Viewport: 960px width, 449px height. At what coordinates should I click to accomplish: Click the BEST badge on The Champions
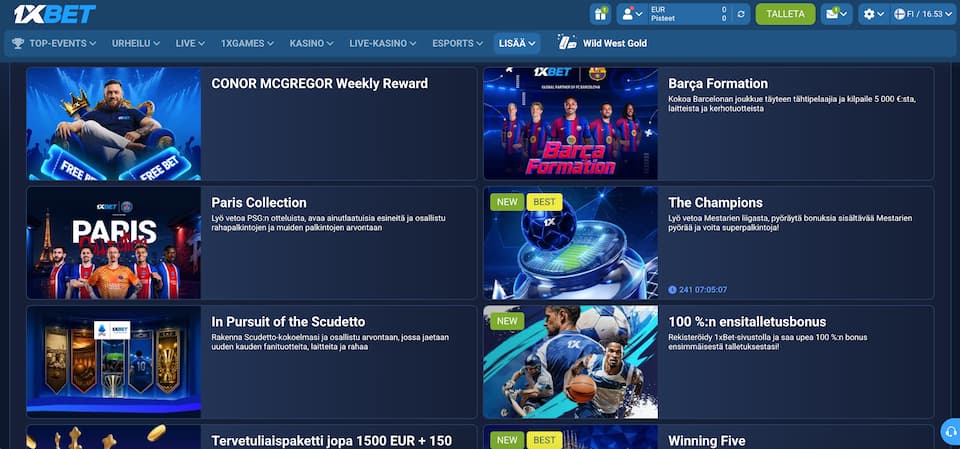click(x=544, y=202)
